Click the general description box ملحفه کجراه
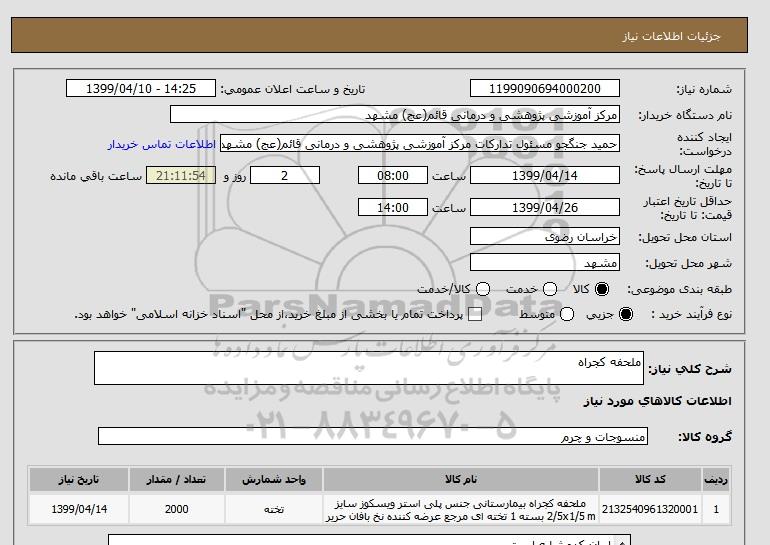The height and width of the screenshot is (545, 770). tap(369, 368)
